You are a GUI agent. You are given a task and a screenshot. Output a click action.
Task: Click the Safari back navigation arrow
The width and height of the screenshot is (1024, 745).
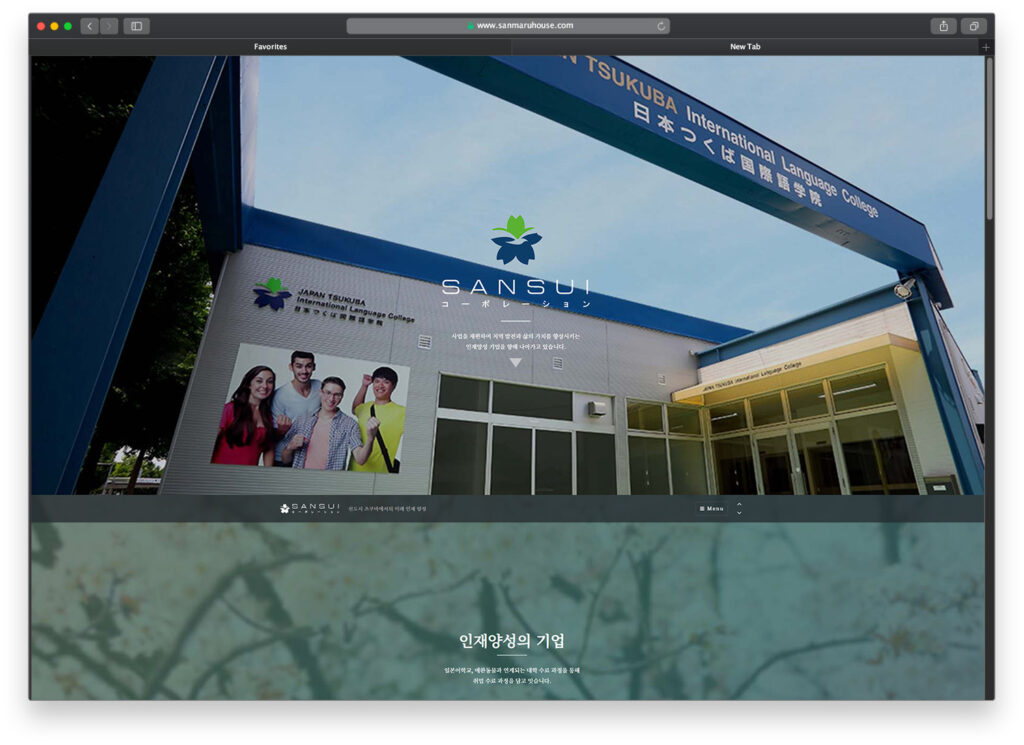coord(89,26)
